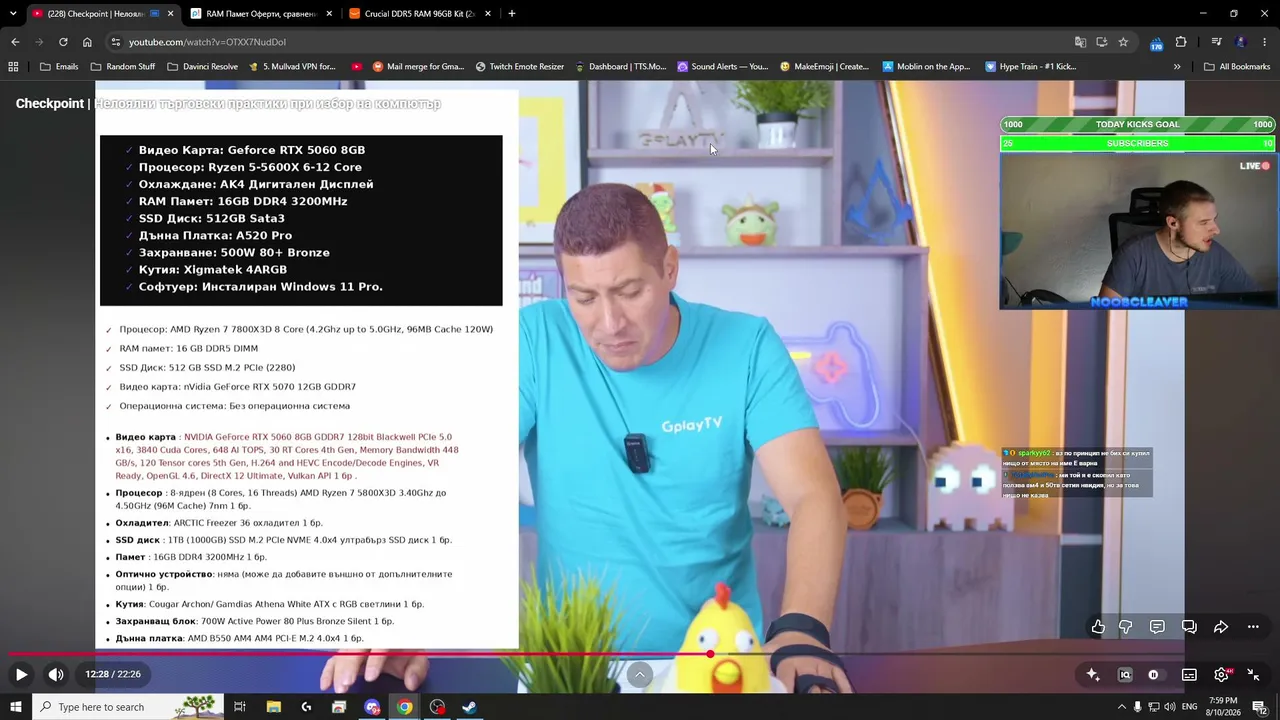Install the app via address bar icon
Viewport: 1280px width, 720px height.
coord(1102,42)
